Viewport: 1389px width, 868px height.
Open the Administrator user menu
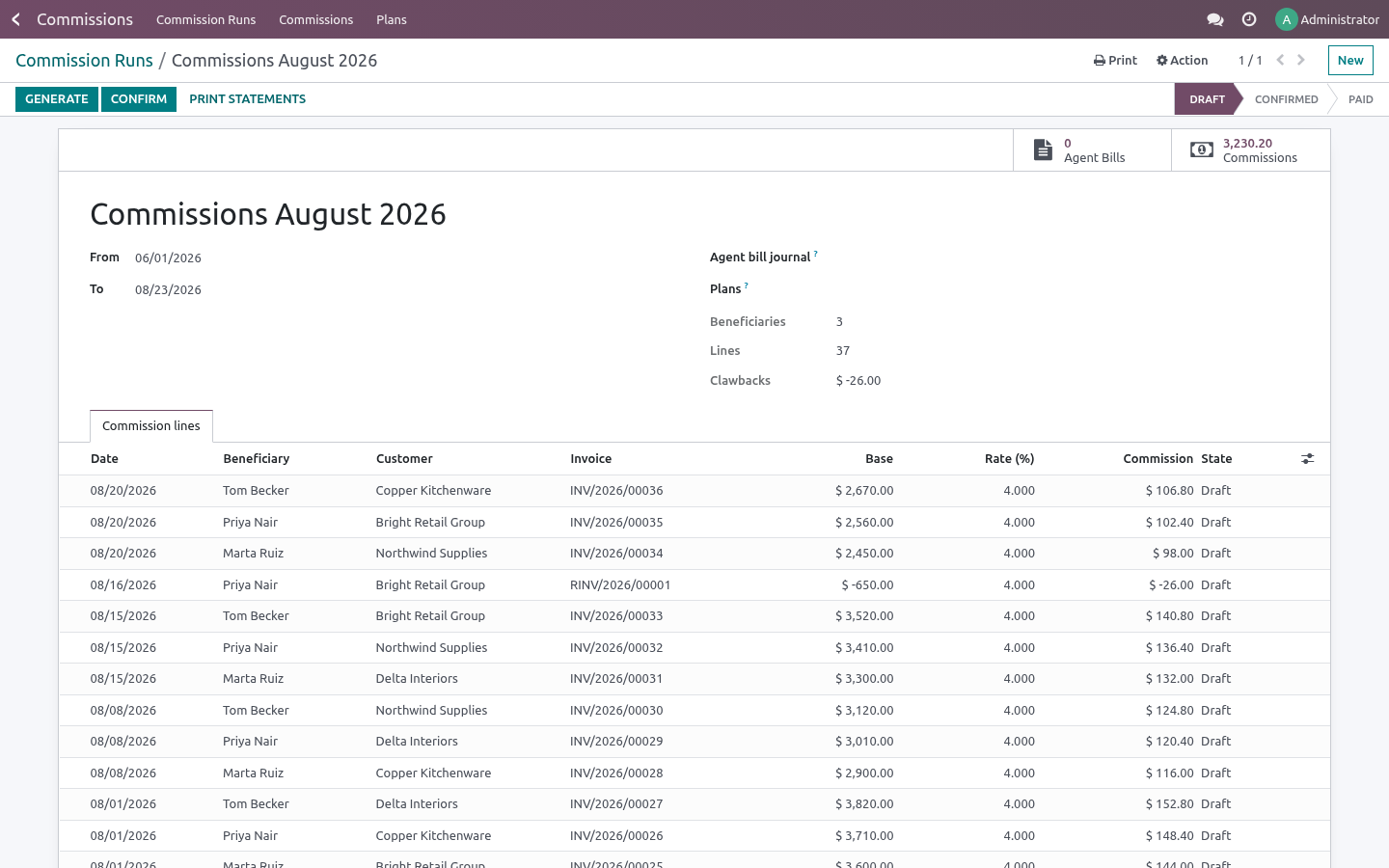point(1327,19)
